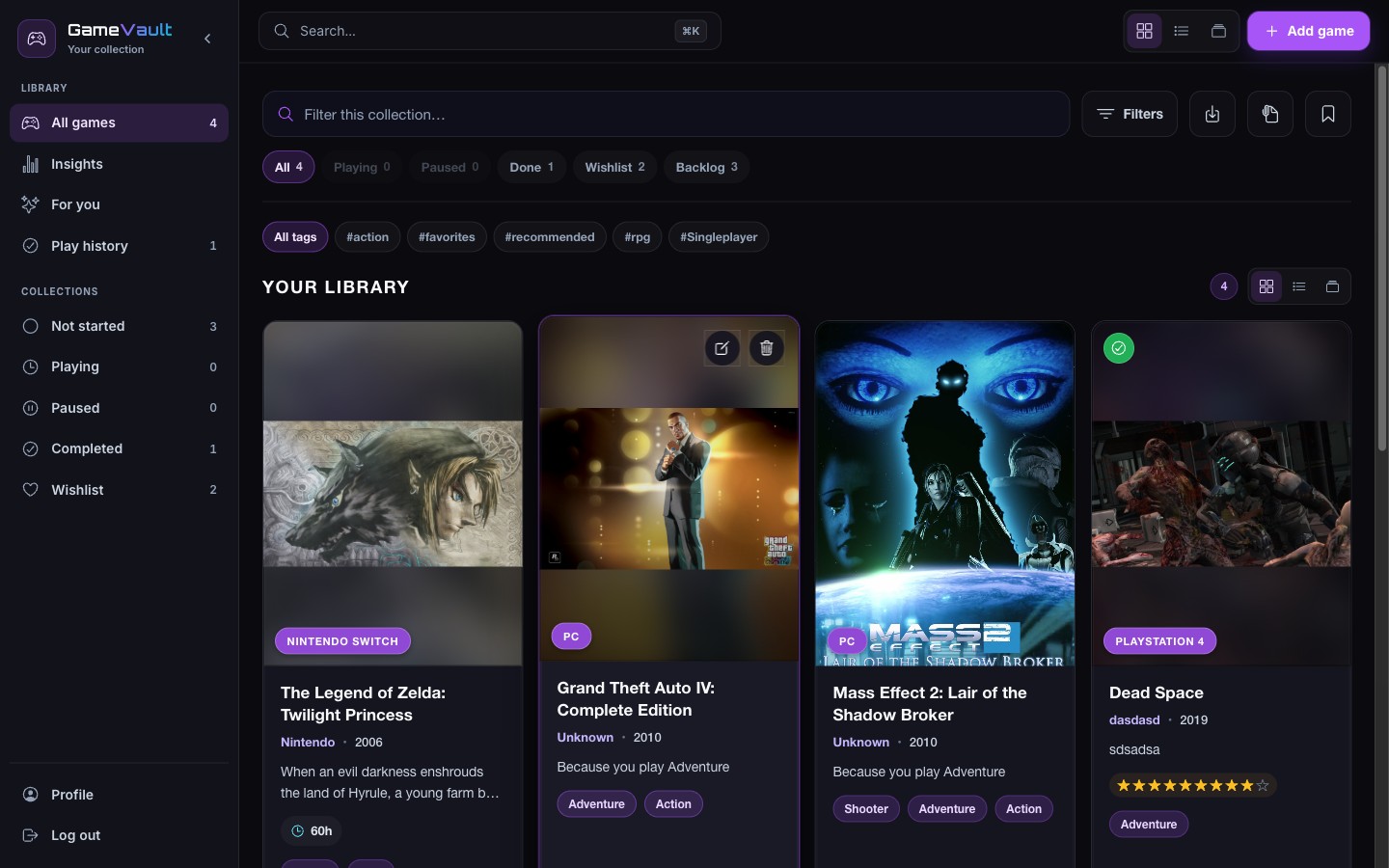Screen dimensions: 1389x868
Task: Click the PlayStation 4 platform badge
Action: click(x=1159, y=641)
